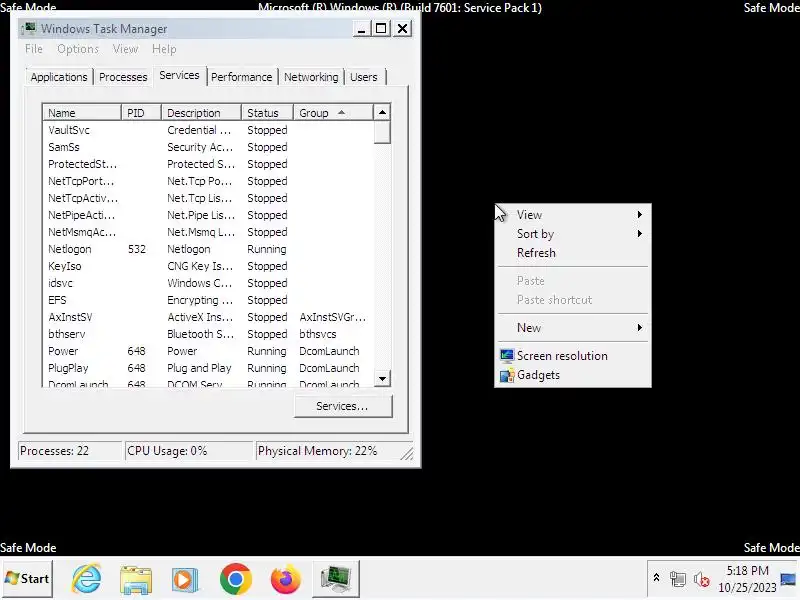Click the bthsvcs group cell

(317, 334)
